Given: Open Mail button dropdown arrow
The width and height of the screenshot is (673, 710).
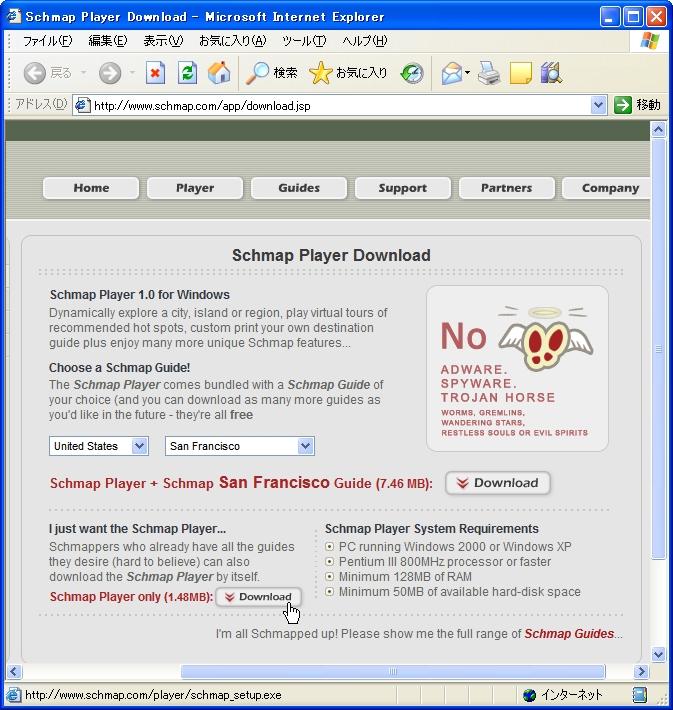Looking at the screenshot, I should click(467, 72).
